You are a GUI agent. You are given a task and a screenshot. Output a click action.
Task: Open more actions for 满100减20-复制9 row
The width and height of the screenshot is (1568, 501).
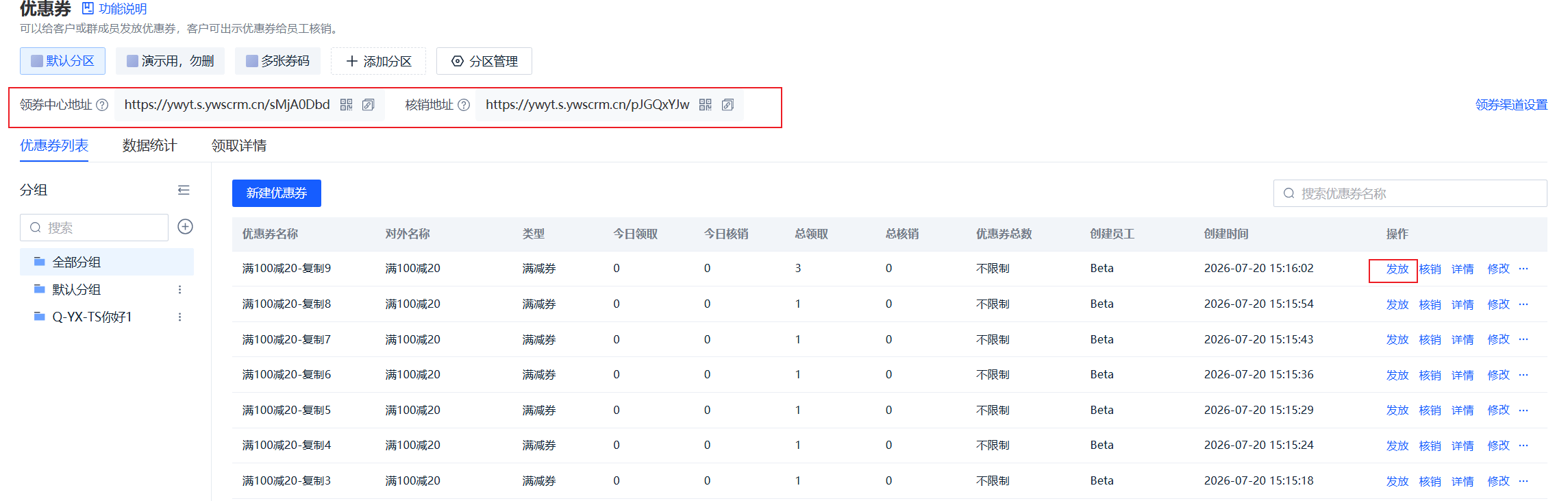click(1523, 269)
